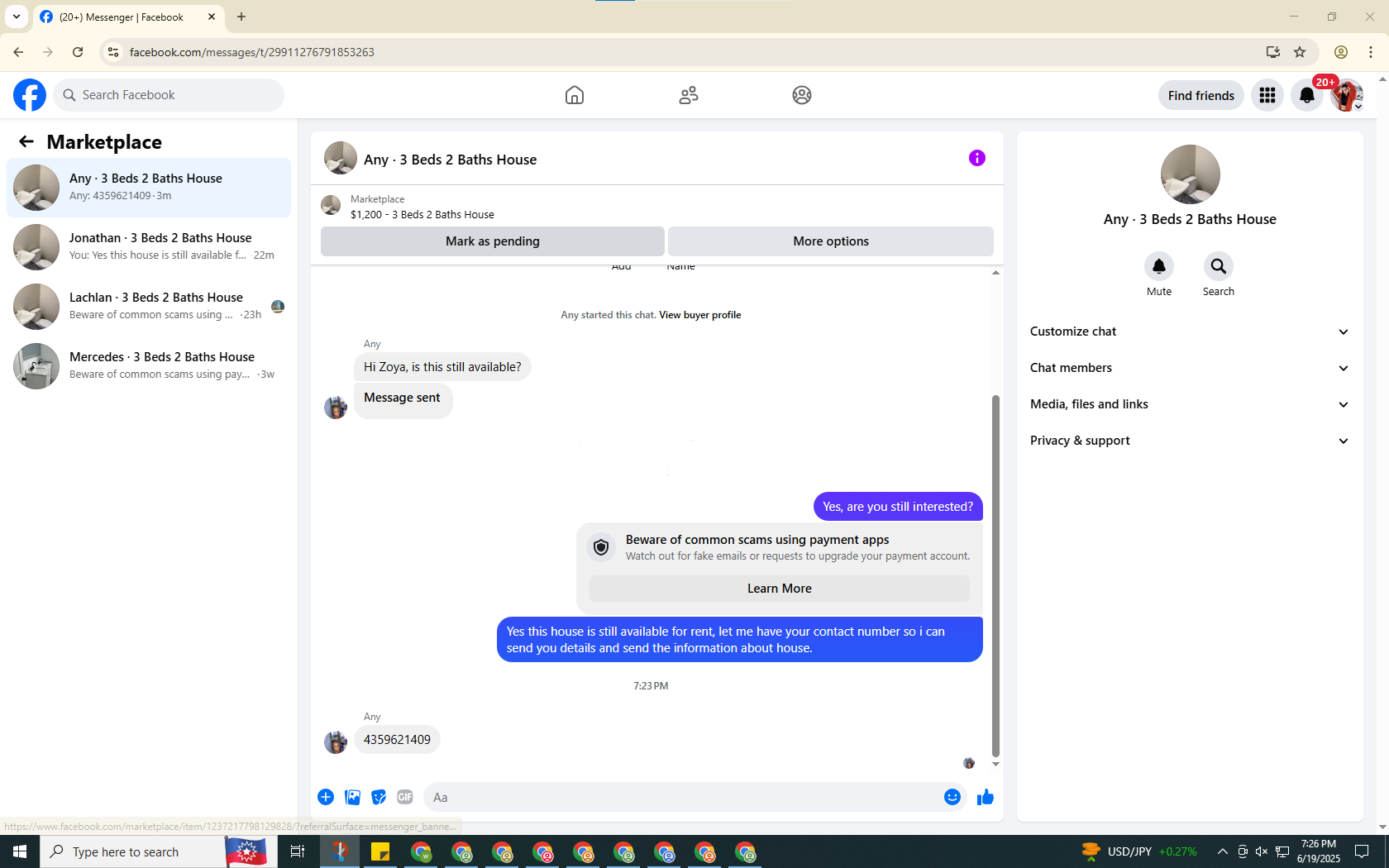Open the Groups icon in top navigation
Image resolution: width=1389 pixels, height=868 pixels.
click(x=802, y=95)
